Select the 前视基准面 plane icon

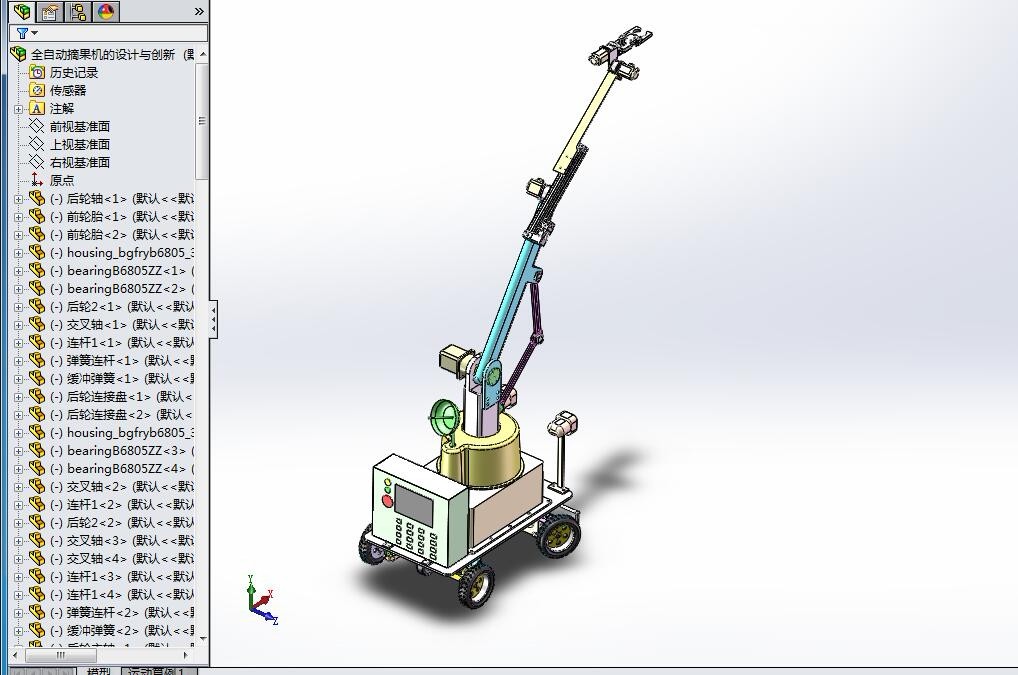37,126
